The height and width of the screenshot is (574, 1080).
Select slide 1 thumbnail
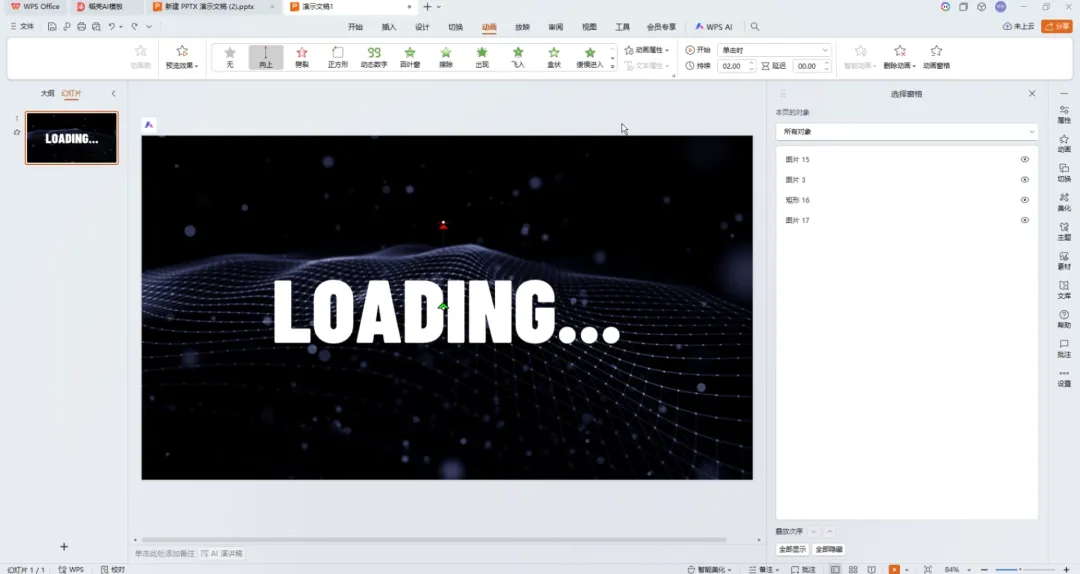coord(72,138)
